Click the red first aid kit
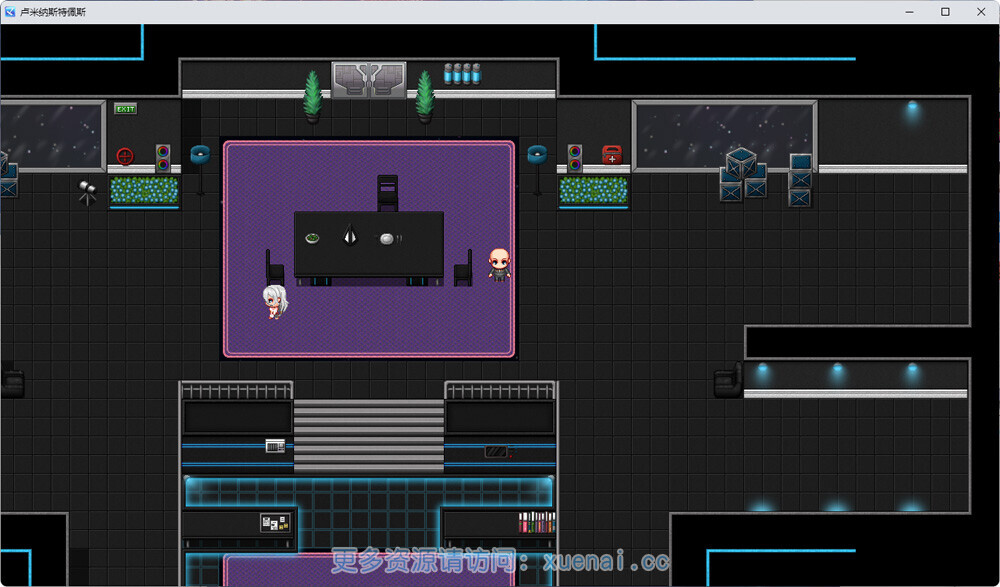 click(x=612, y=155)
